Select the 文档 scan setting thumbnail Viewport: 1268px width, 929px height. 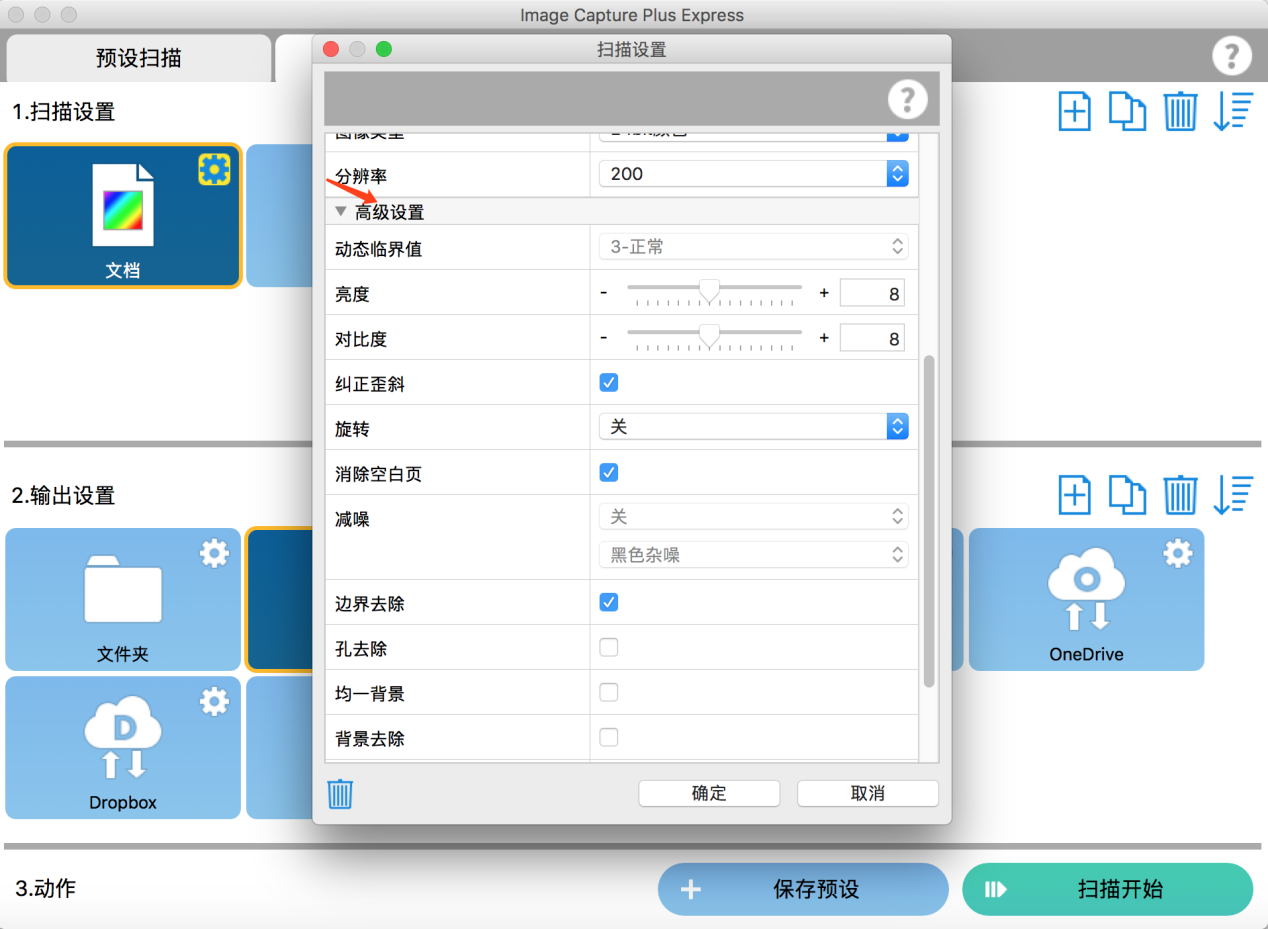(x=123, y=205)
